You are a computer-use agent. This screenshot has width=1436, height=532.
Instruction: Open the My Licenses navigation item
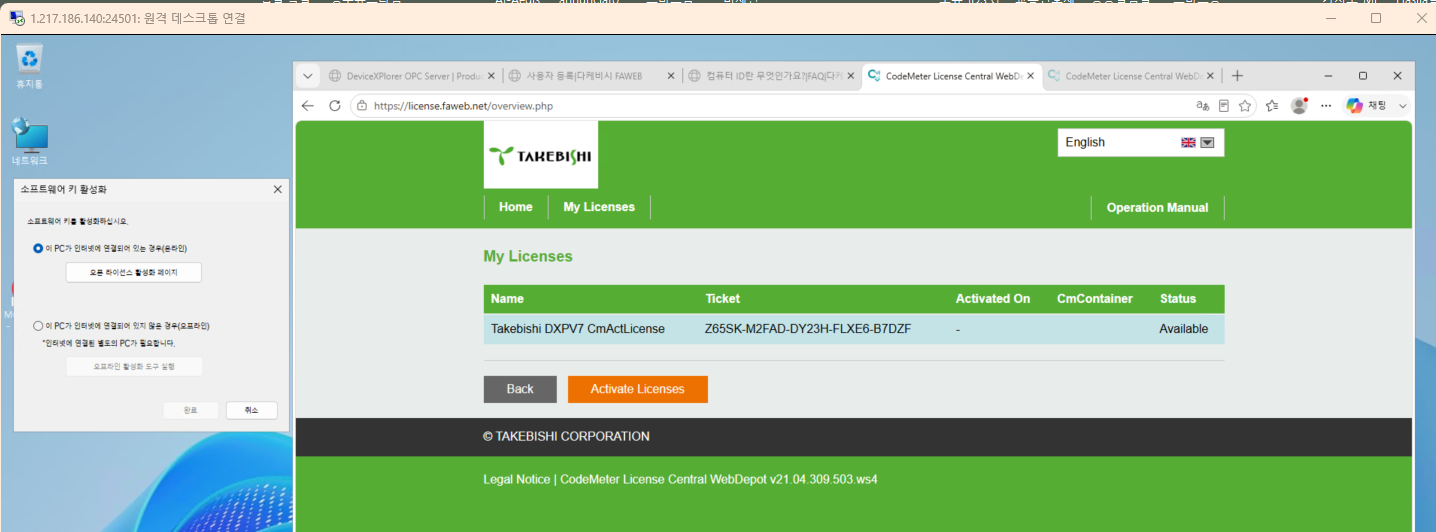click(599, 207)
